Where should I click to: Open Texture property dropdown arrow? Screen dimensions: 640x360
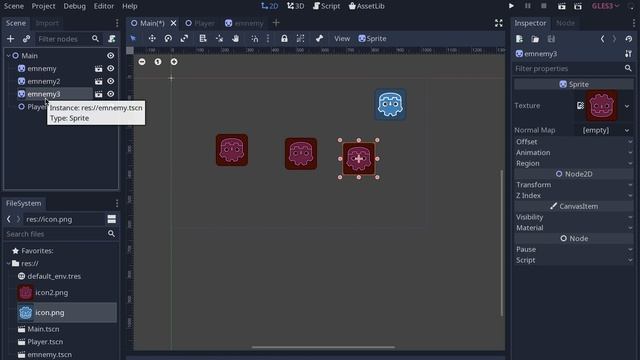(627, 106)
